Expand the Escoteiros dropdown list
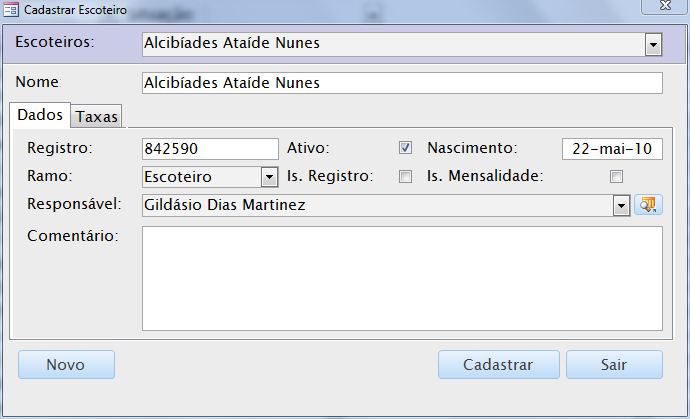 (653, 44)
